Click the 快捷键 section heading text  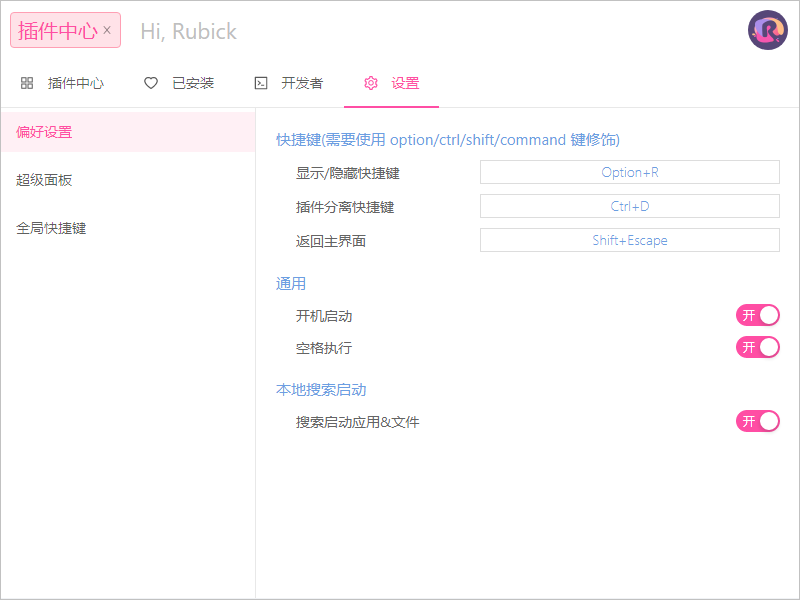pos(448,140)
